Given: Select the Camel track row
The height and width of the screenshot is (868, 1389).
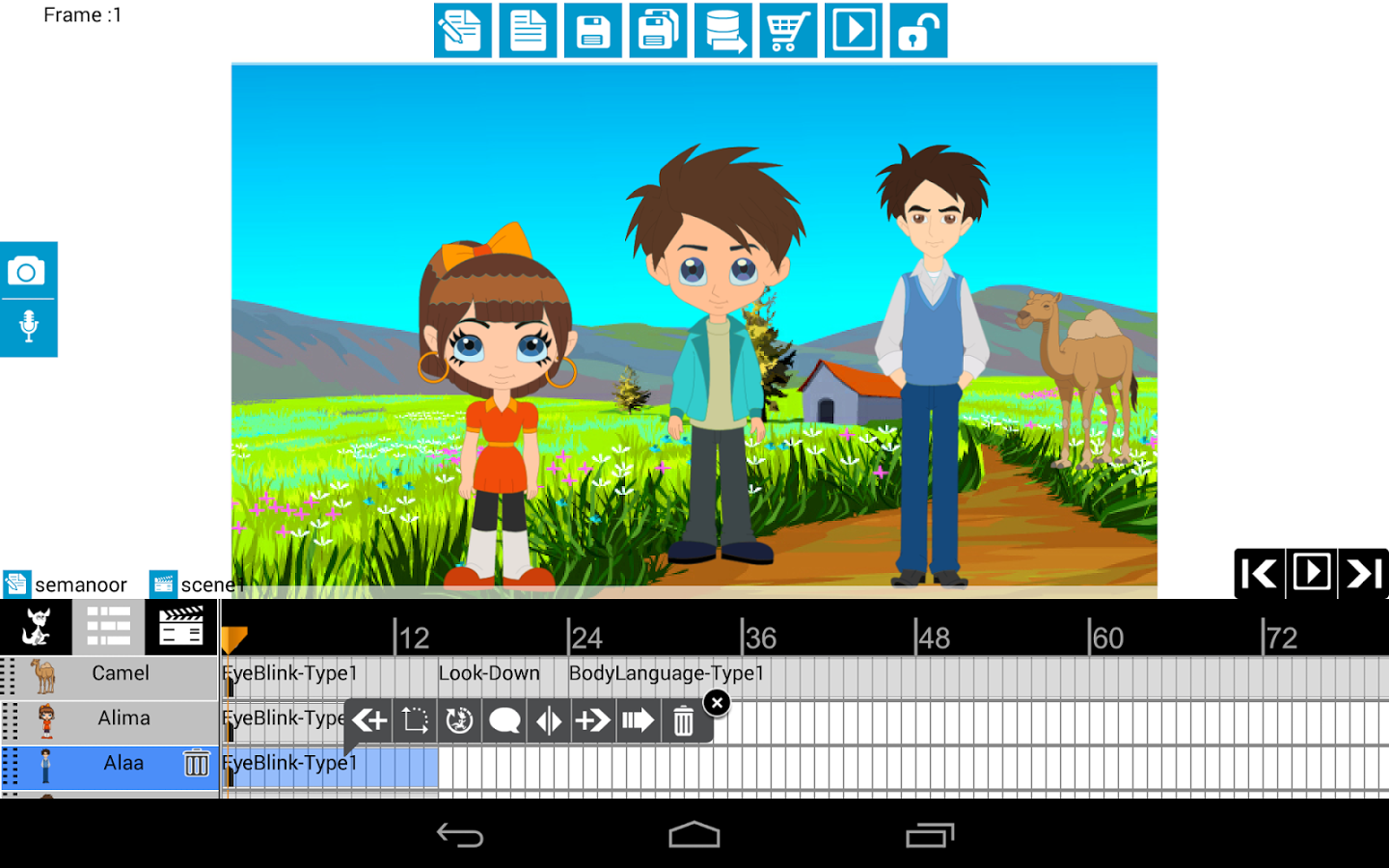Looking at the screenshot, I should coord(109,676).
